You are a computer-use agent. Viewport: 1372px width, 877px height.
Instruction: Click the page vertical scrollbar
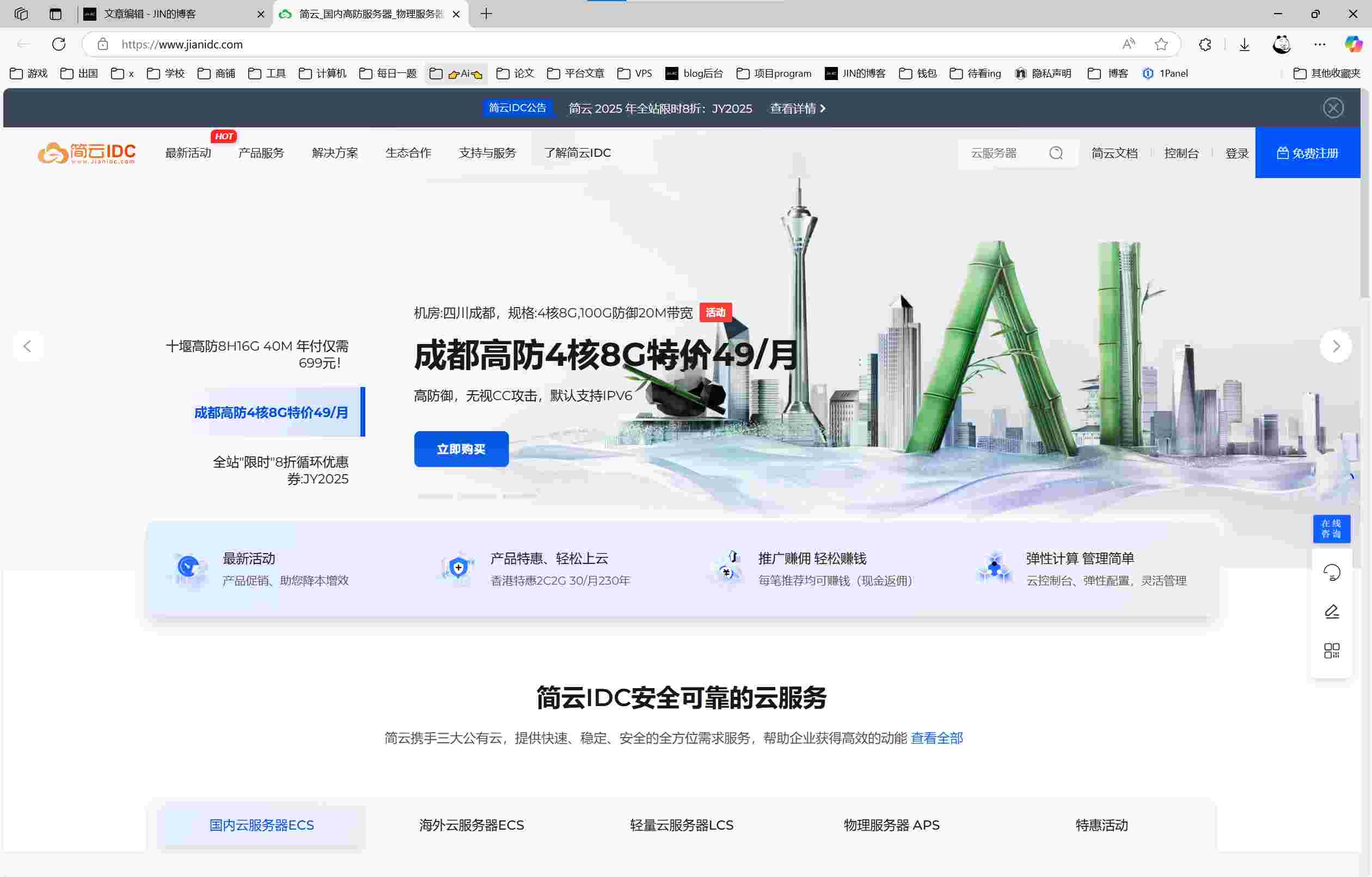(x=1365, y=194)
